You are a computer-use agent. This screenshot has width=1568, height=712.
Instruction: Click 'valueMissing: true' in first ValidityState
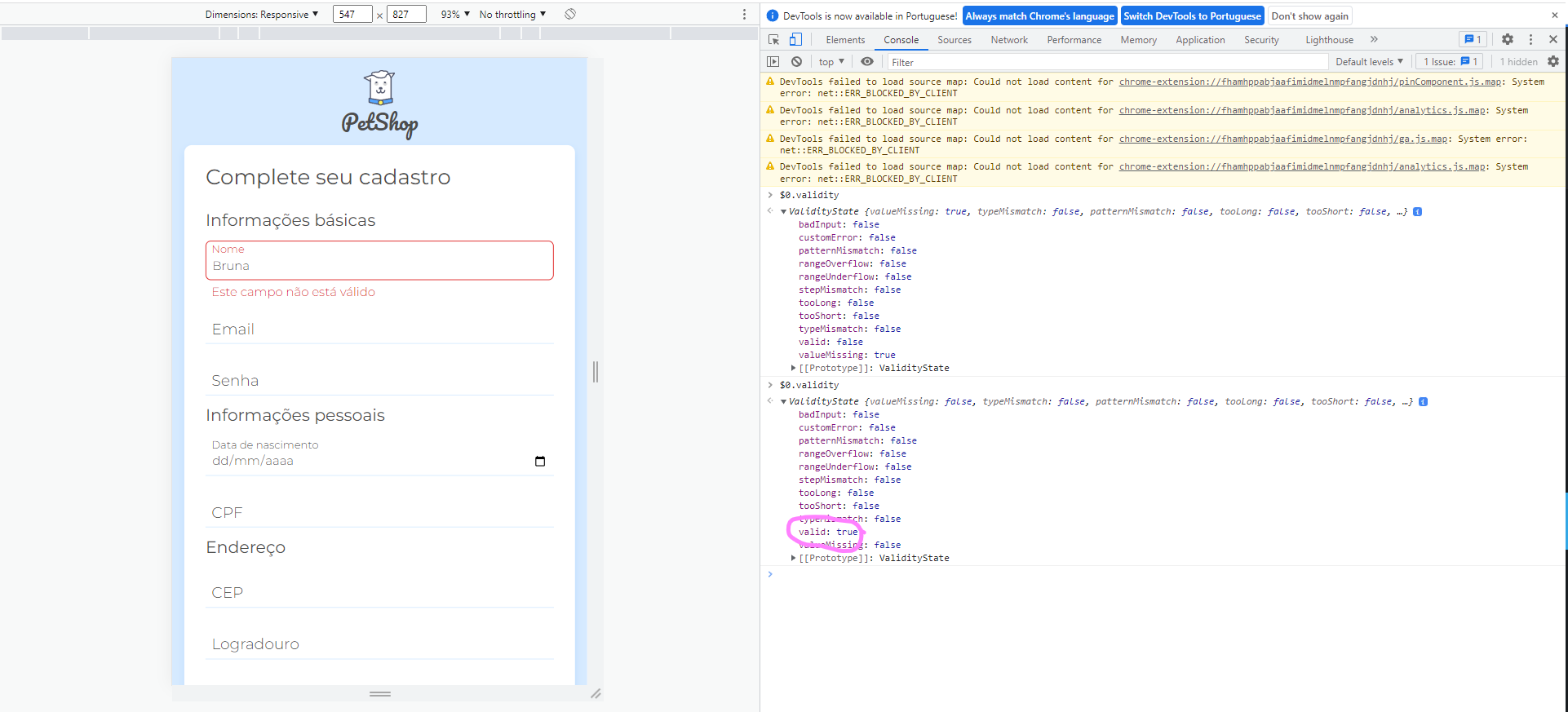click(847, 356)
